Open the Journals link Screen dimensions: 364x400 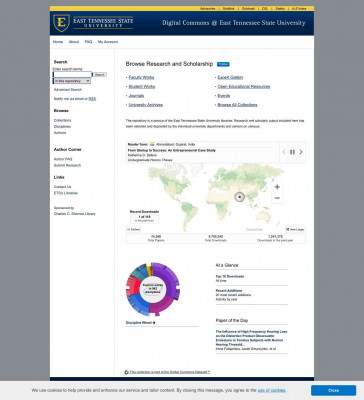click(136, 96)
